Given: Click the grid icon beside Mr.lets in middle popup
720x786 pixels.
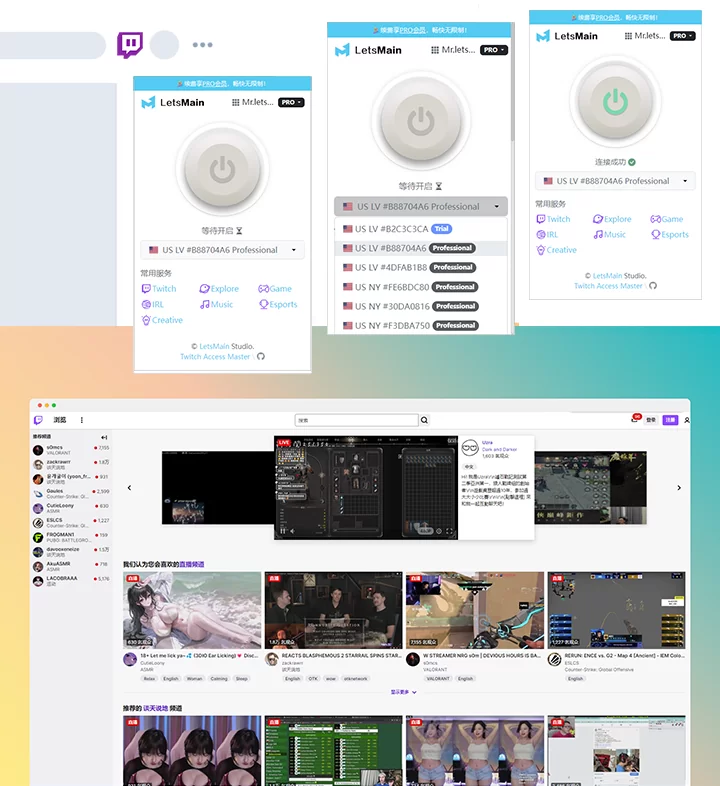Looking at the screenshot, I should click(x=435, y=50).
